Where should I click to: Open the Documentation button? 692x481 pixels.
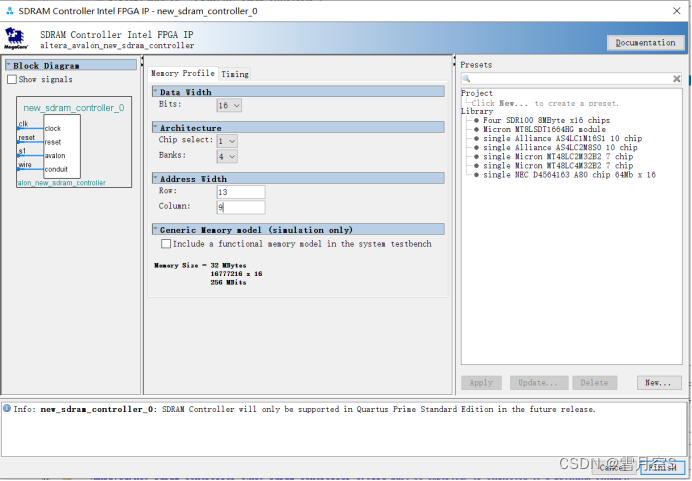click(646, 43)
